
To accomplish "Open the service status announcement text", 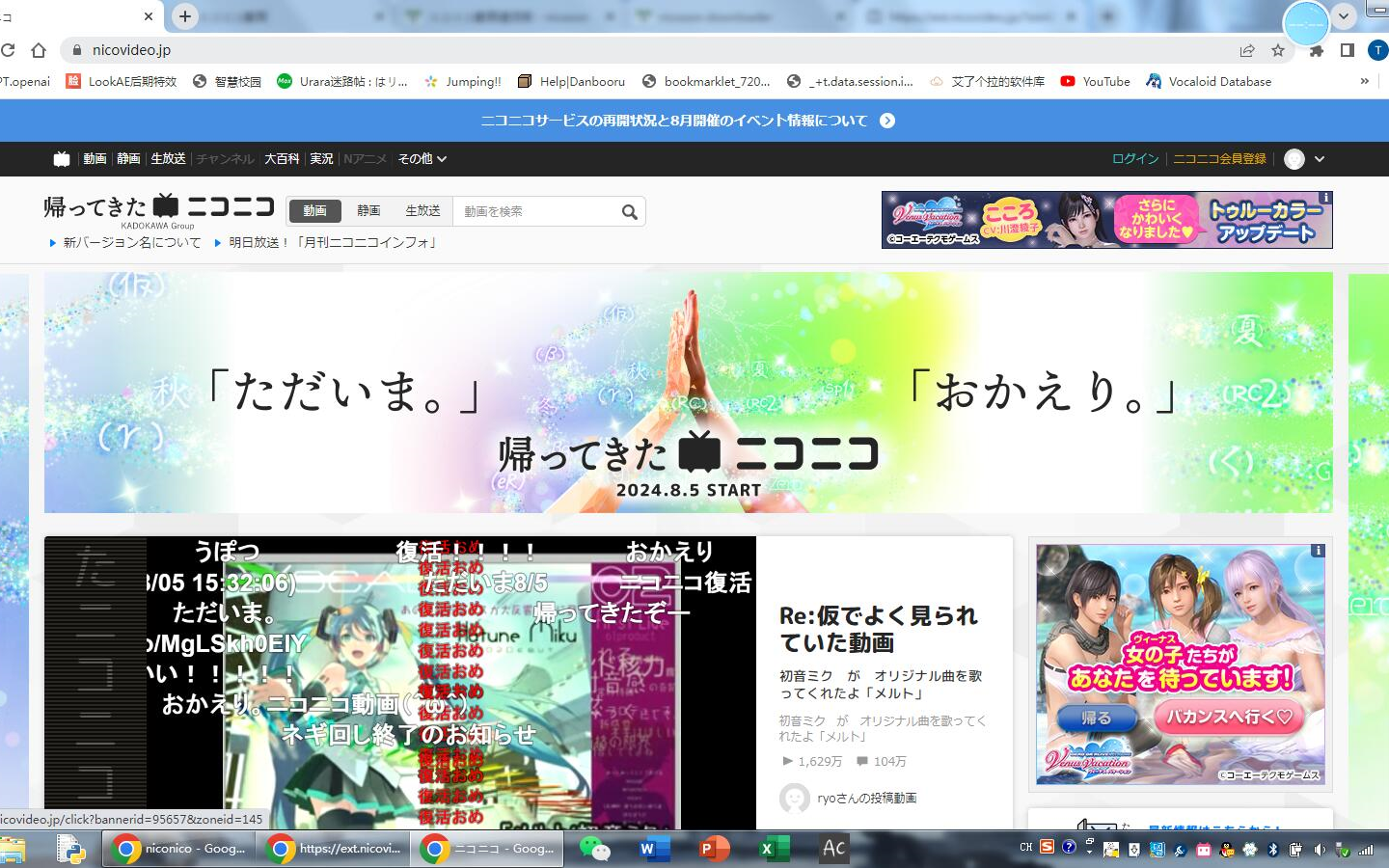I will tap(674, 121).
